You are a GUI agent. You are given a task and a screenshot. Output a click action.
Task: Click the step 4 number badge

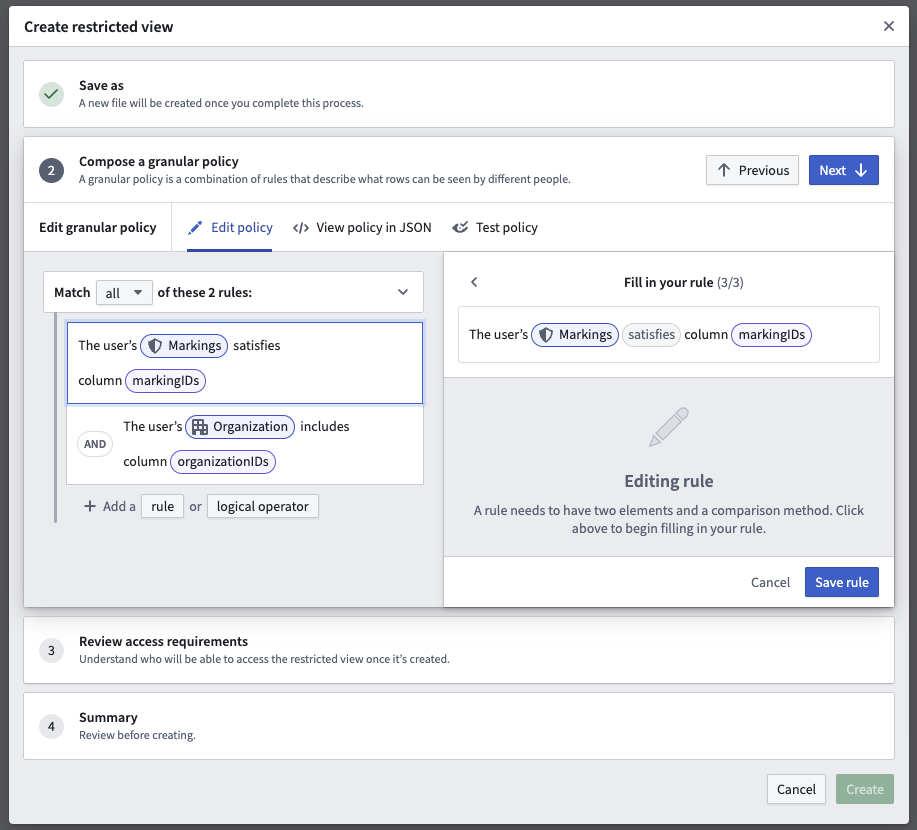coord(51,726)
